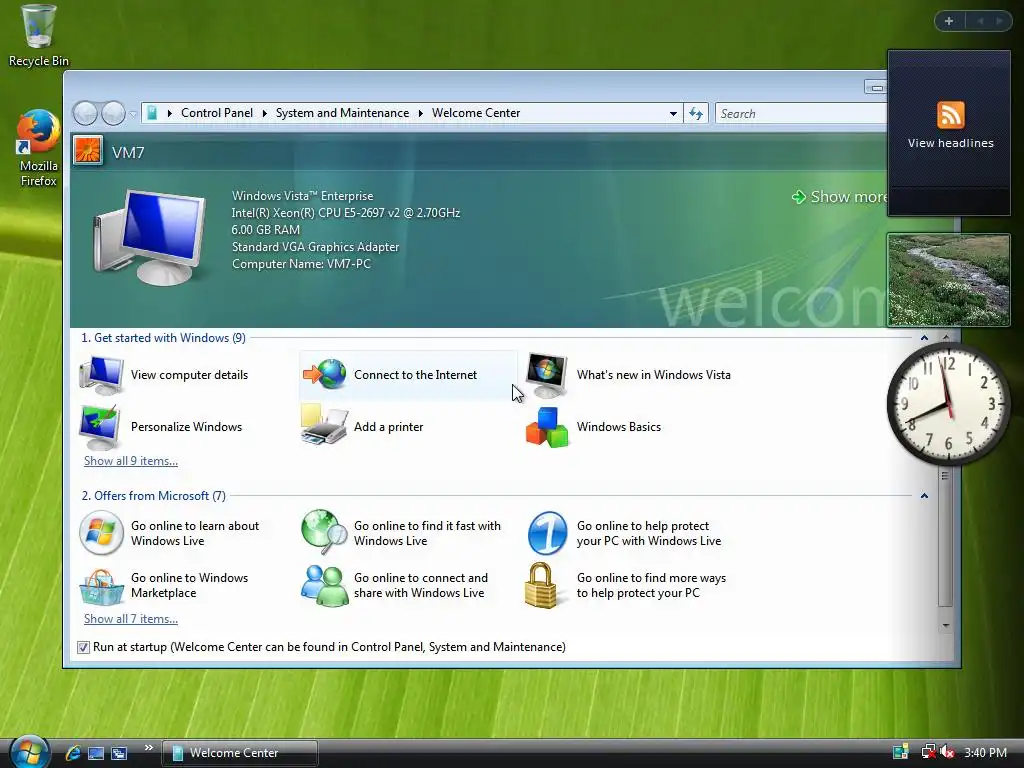Expand Quick Launch overflow chevron
The height and width of the screenshot is (768, 1024).
click(148, 748)
